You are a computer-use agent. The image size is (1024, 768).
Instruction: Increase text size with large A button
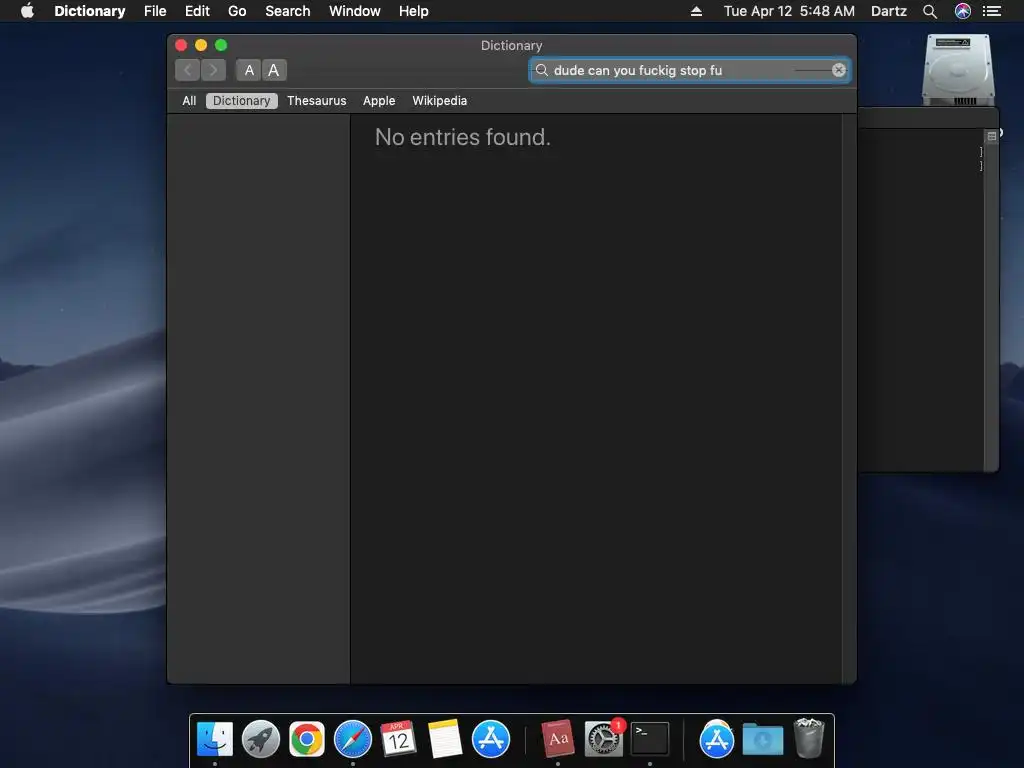[274, 70]
